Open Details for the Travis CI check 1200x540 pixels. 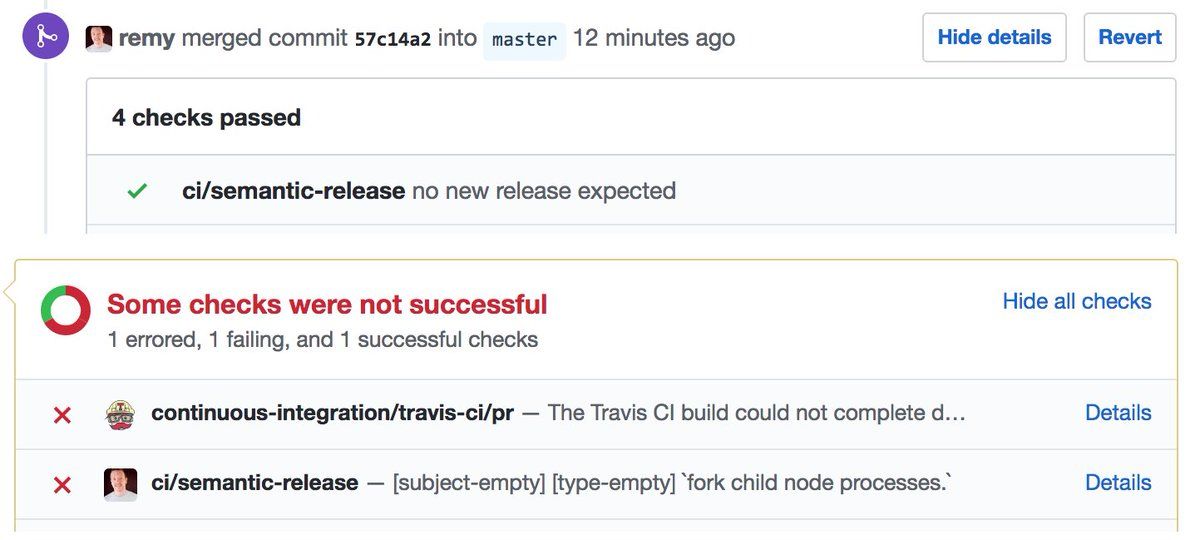(1118, 413)
